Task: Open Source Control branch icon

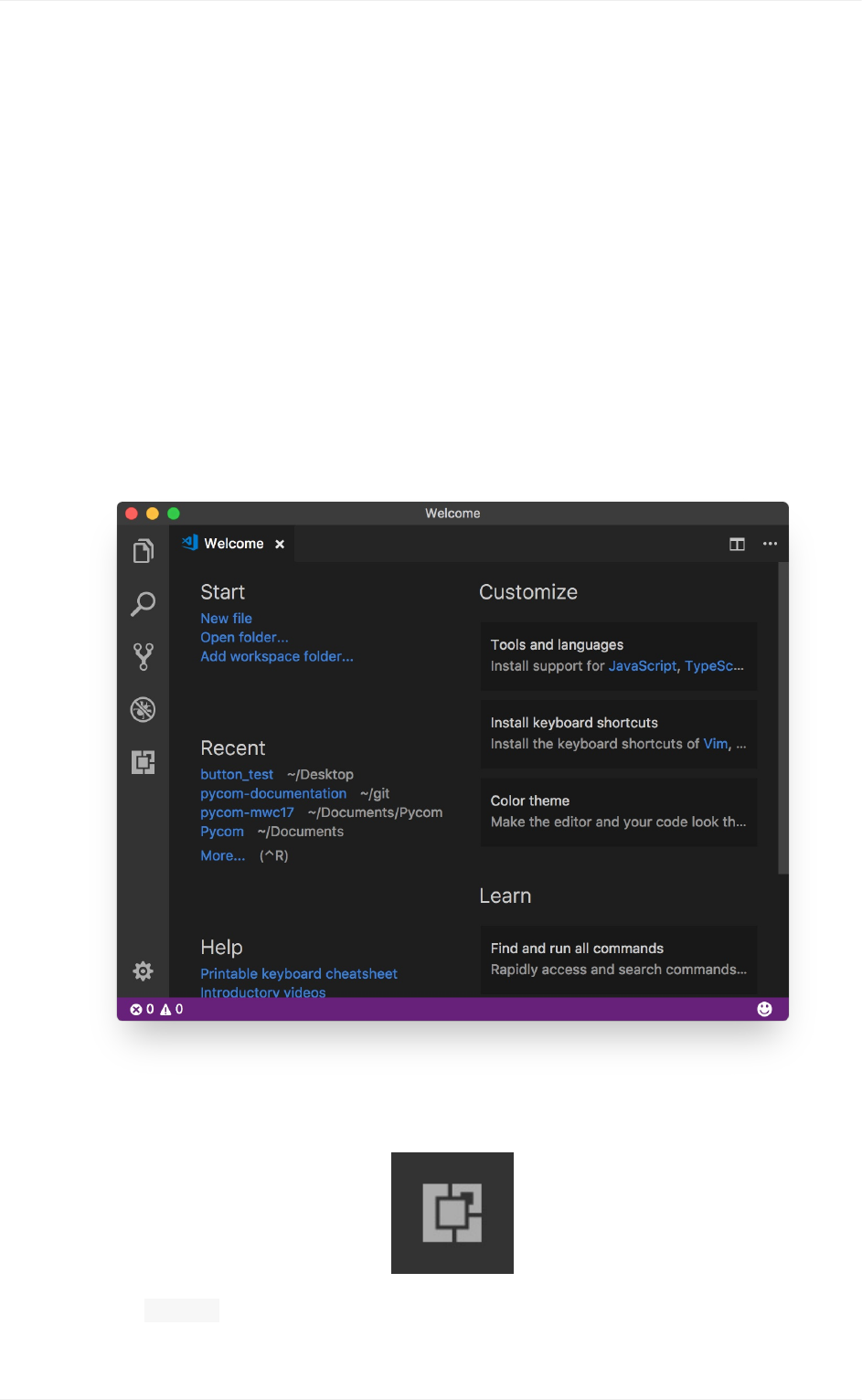Action: click(x=144, y=656)
